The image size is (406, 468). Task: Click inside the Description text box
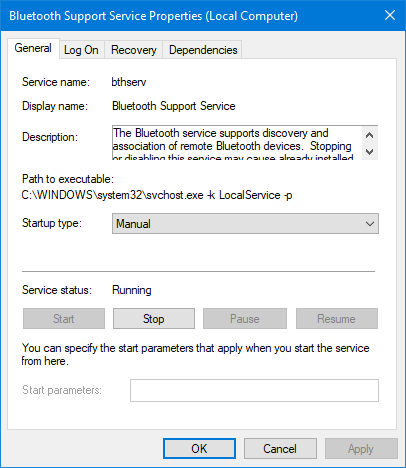pos(237,143)
